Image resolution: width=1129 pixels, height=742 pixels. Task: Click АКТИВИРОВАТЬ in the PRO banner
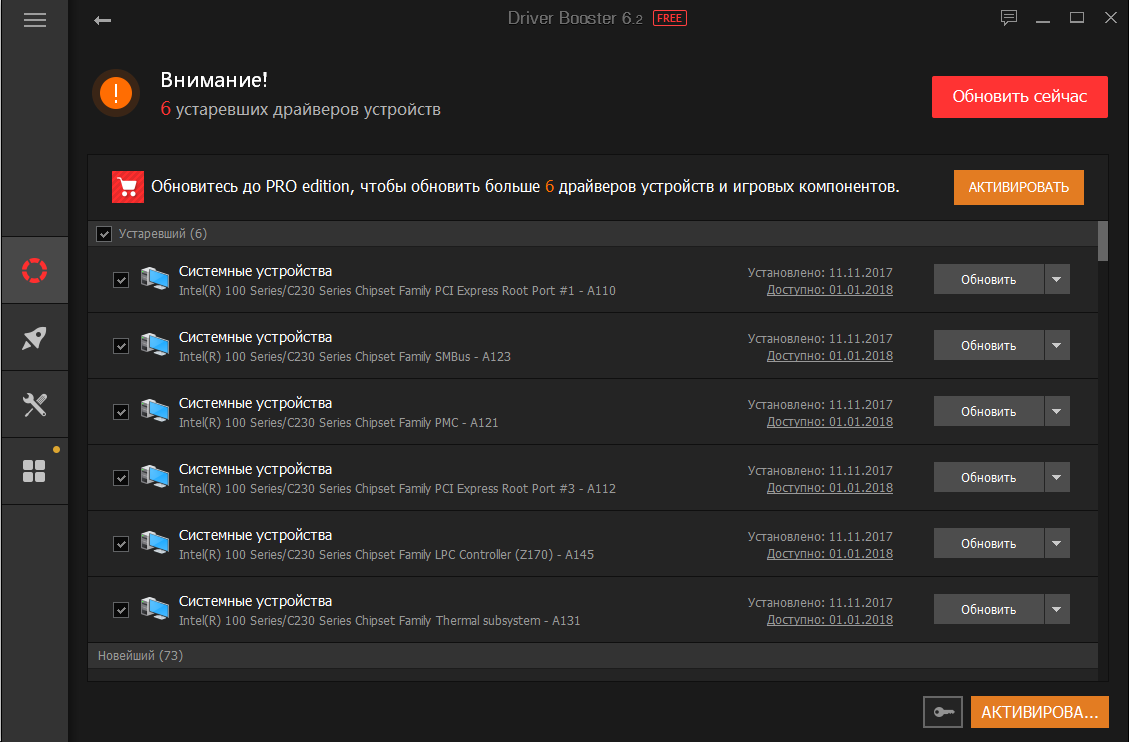[x=1018, y=187]
